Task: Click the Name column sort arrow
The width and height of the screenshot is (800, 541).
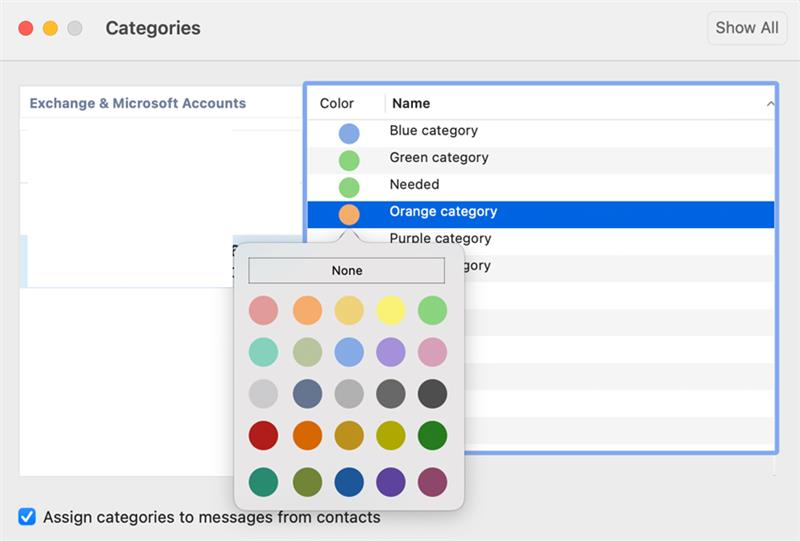Action: 770,104
